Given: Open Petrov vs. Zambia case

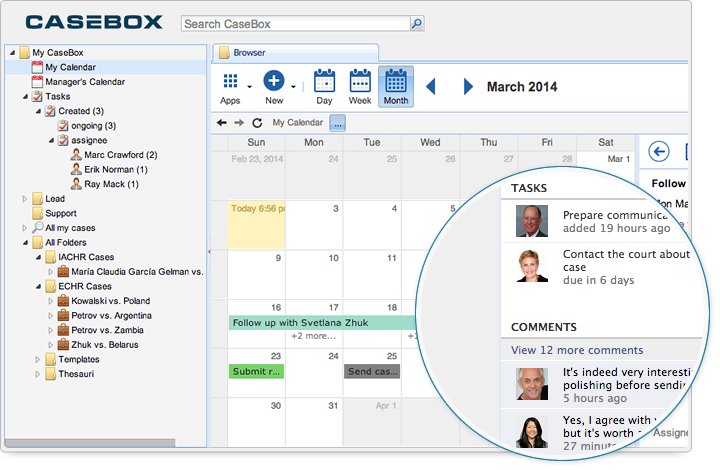Looking at the screenshot, I should point(107,330).
